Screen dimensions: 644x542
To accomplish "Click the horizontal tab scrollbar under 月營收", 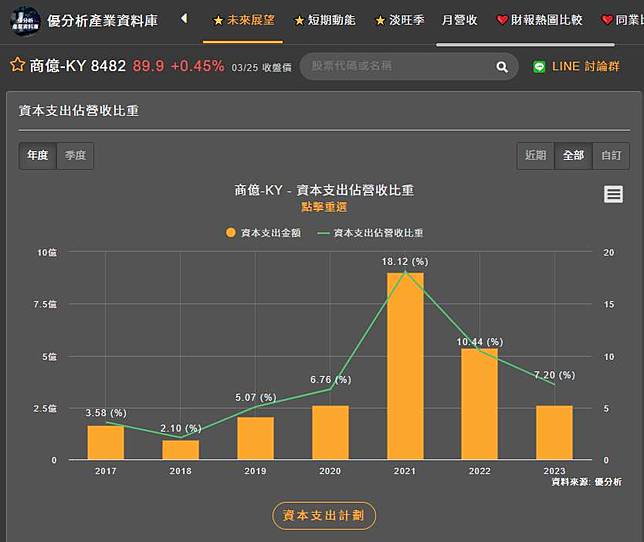I will pos(525,44).
